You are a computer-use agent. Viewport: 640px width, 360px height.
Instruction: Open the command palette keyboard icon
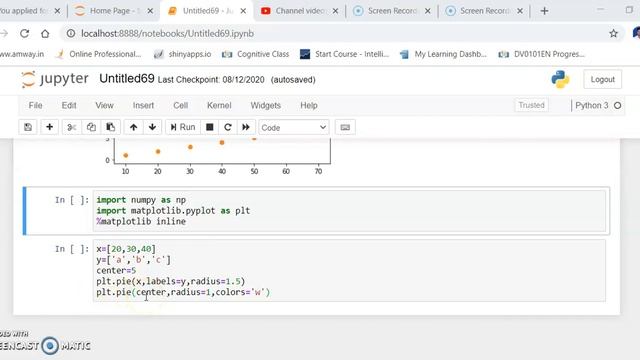345,127
